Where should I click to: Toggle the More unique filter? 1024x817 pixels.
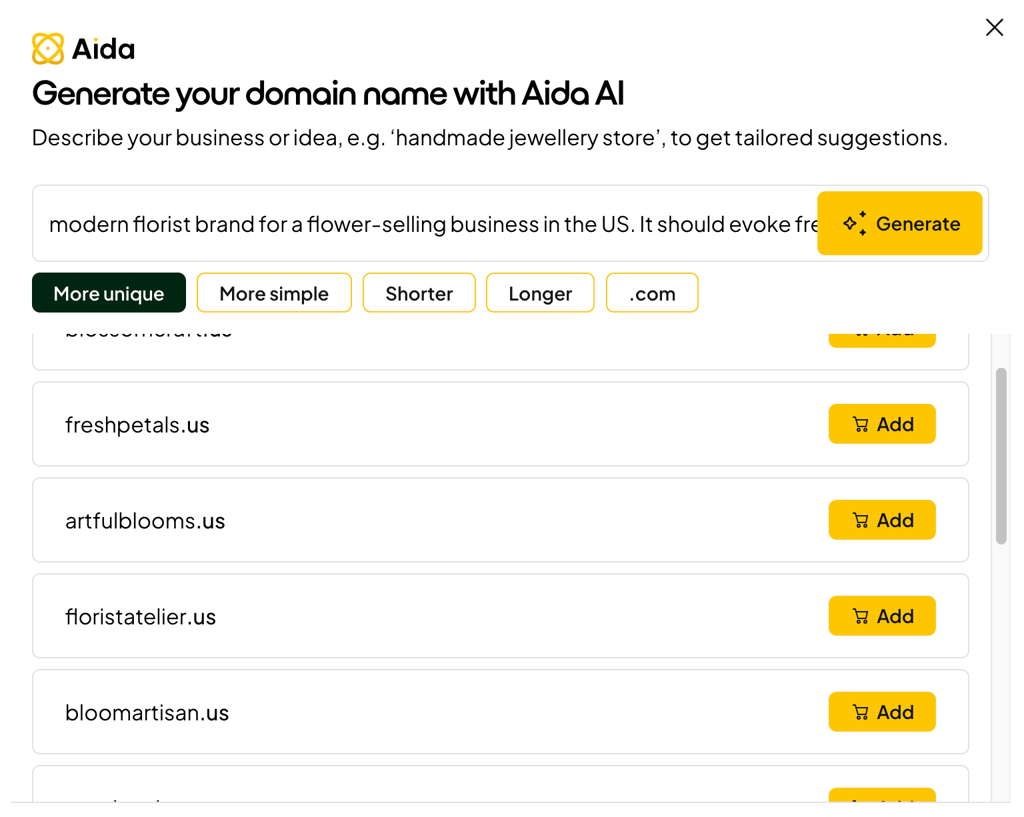(109, 293)
